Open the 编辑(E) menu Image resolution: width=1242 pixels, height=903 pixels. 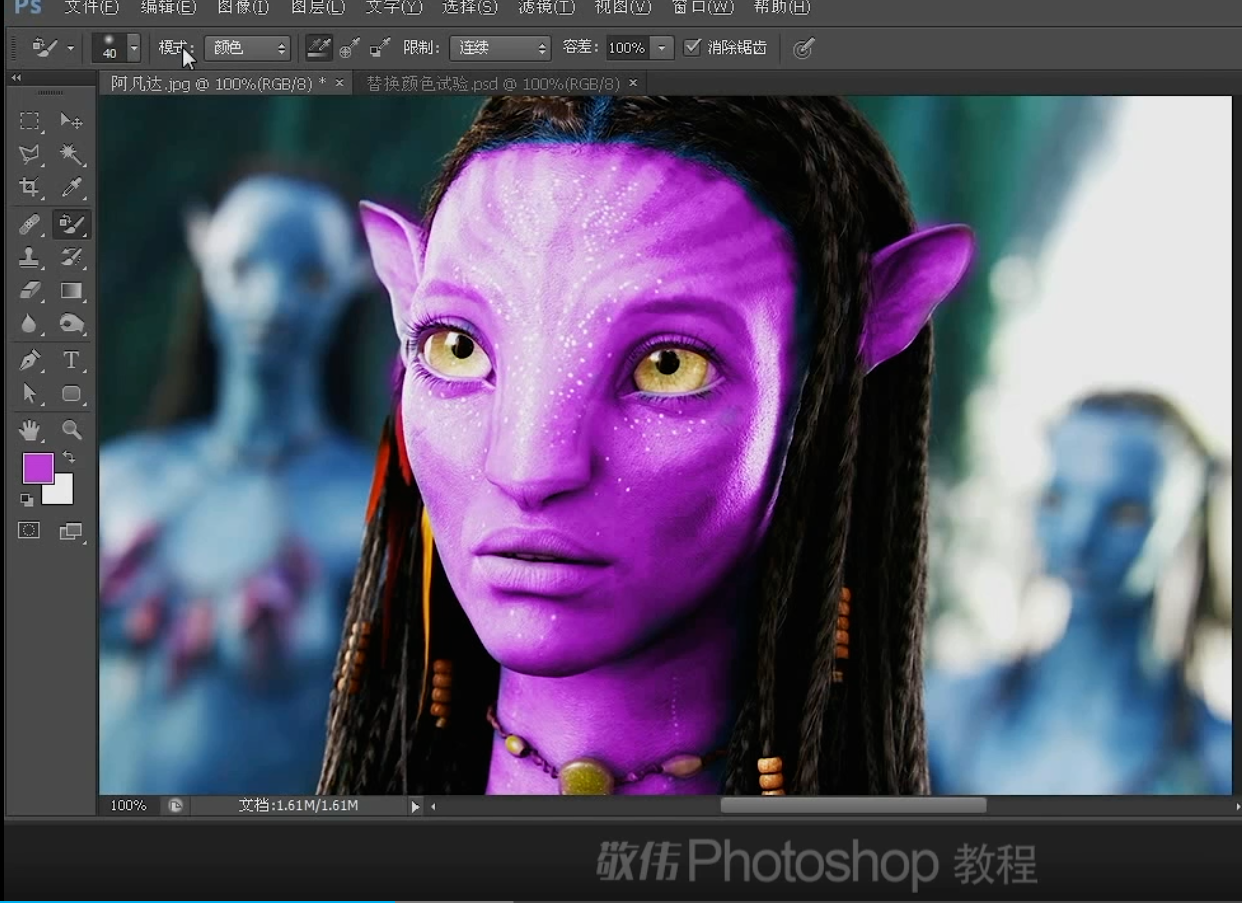pos(167,7)
